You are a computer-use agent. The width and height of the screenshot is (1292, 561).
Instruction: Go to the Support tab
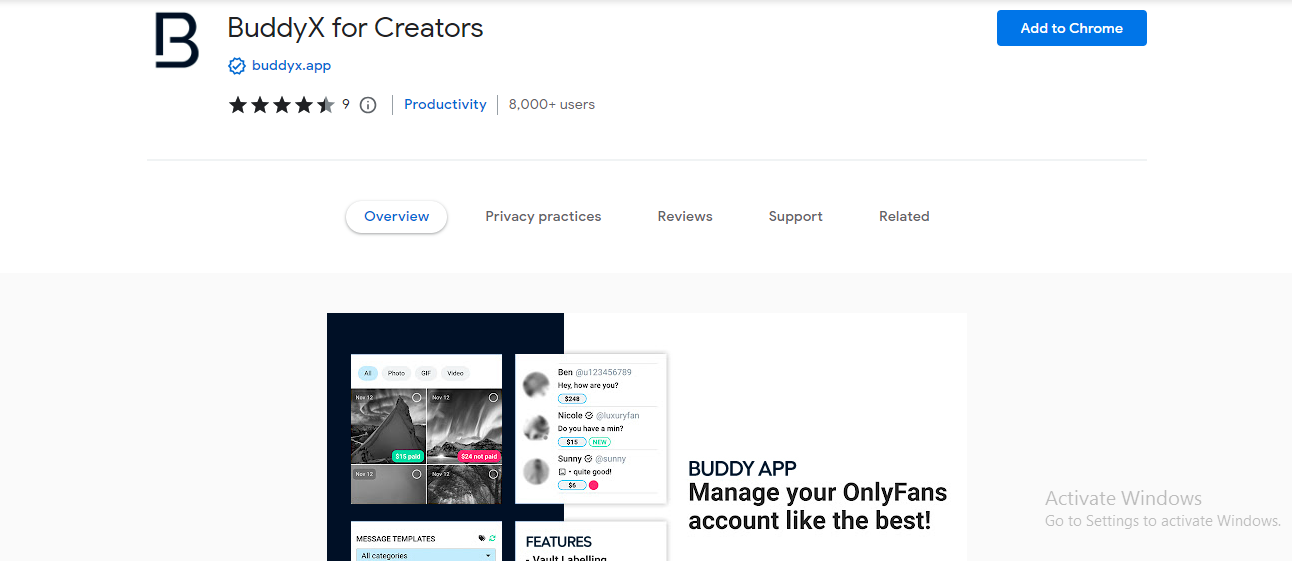pos(795,216)
